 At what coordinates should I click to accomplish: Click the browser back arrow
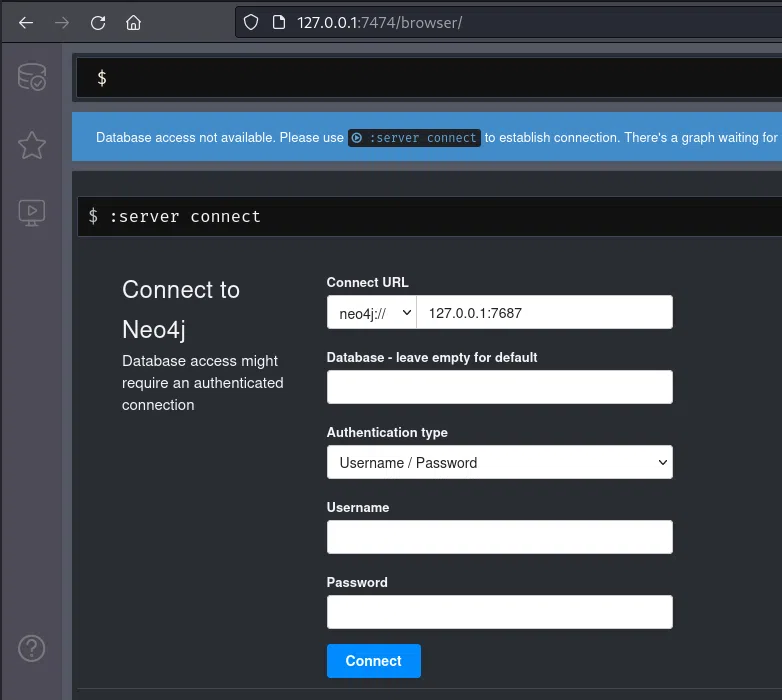26,22
